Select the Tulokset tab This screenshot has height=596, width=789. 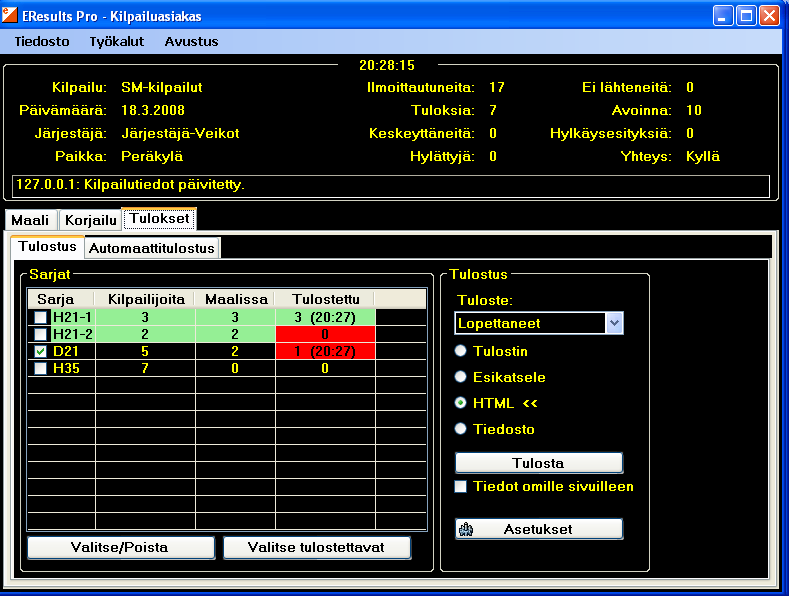point(160,218)
